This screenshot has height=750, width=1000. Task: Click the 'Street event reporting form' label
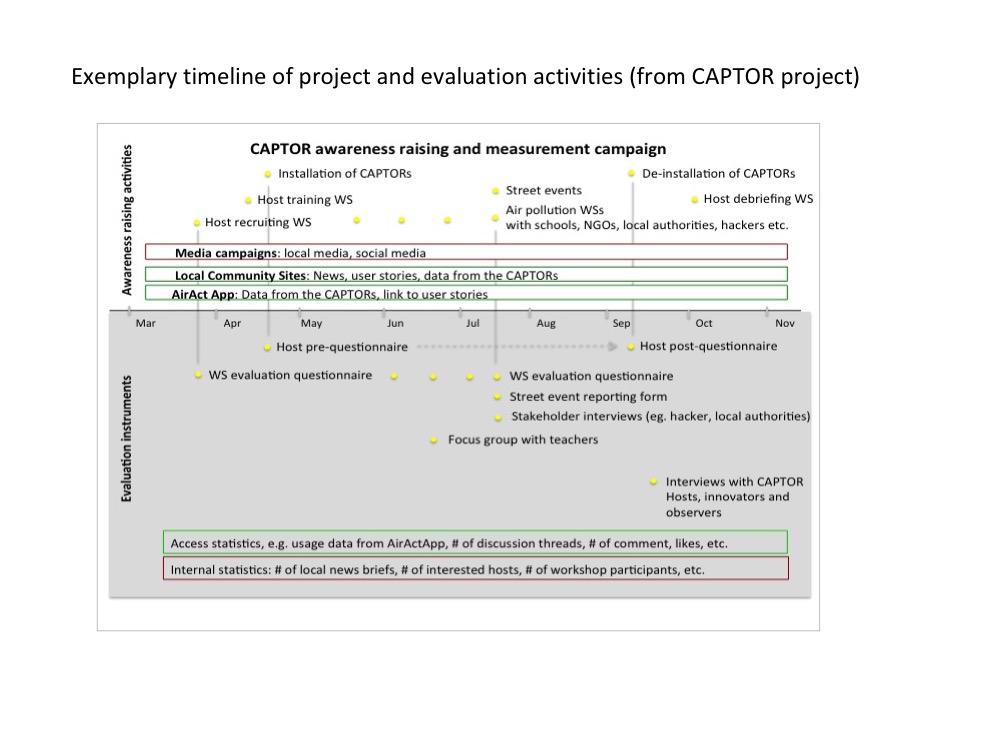coord(588,397)
